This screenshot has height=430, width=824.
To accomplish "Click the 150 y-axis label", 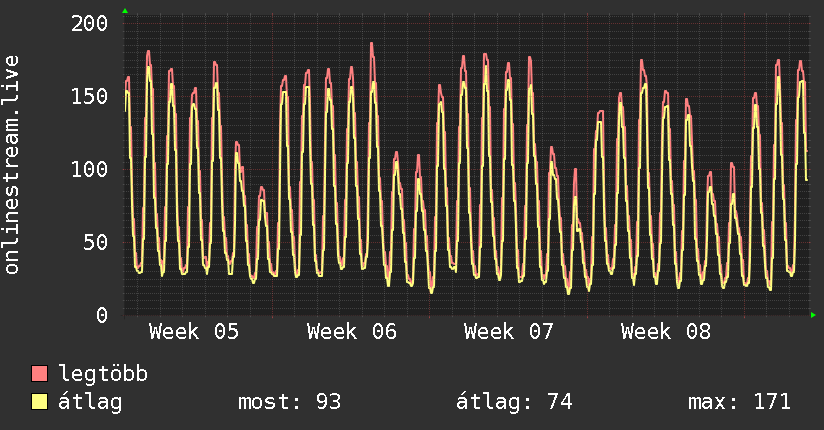I will click(89, 96).
